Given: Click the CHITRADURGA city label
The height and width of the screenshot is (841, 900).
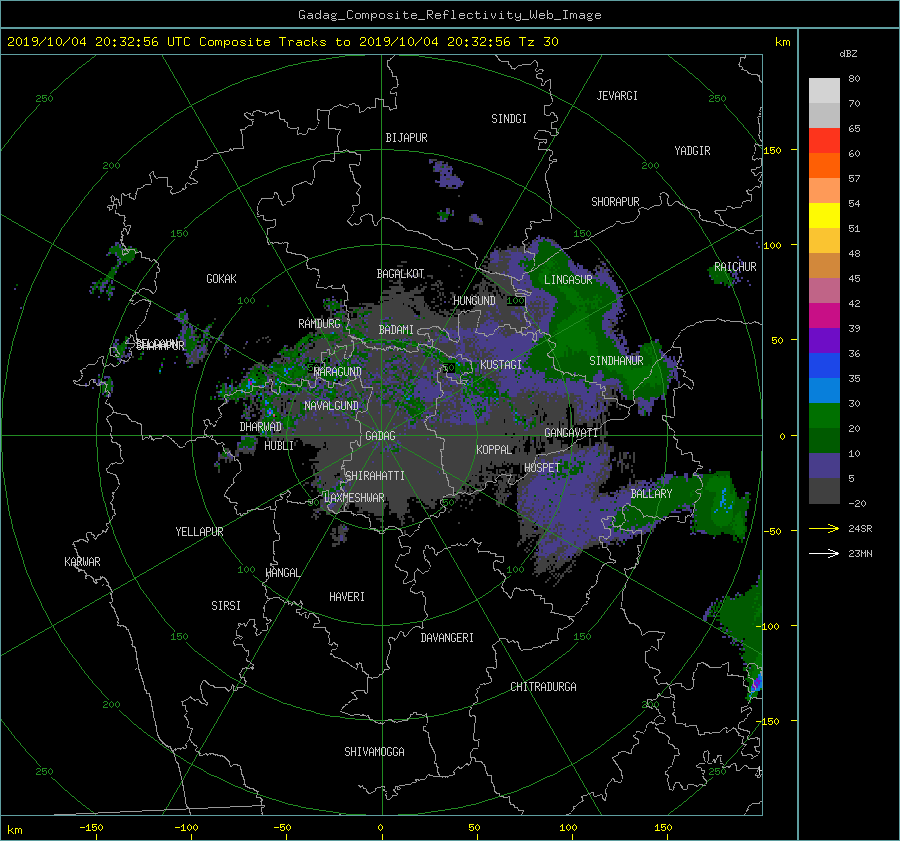Looking at the screenshot, I should (x=544, y=687).
